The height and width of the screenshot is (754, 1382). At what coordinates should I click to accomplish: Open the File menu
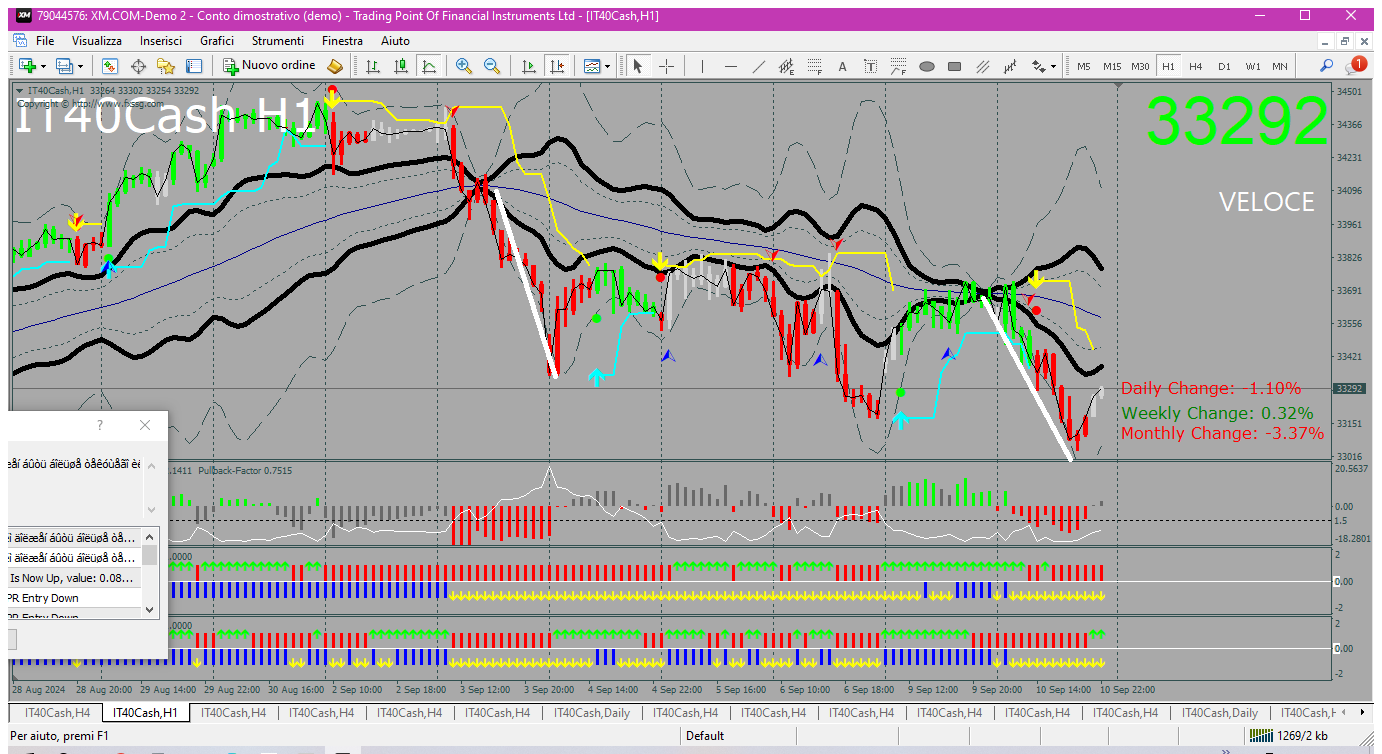point(45,41)
